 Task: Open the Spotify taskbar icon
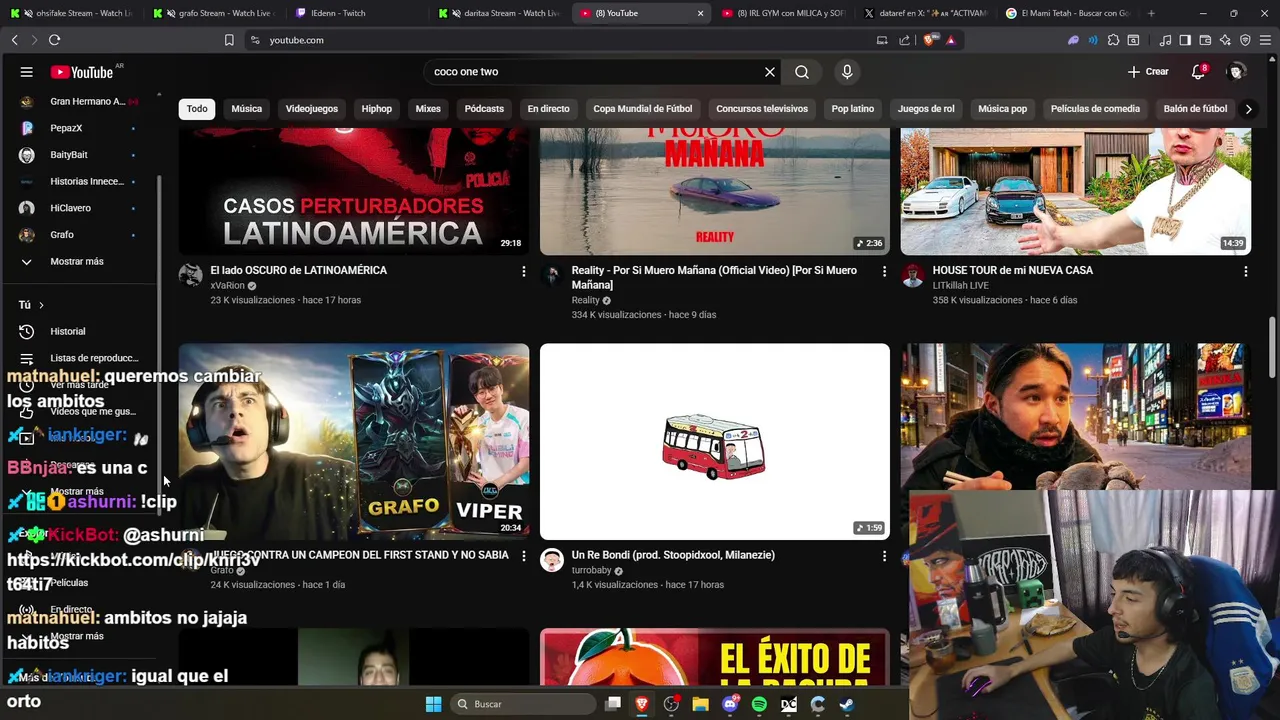[x=759, y=704]
